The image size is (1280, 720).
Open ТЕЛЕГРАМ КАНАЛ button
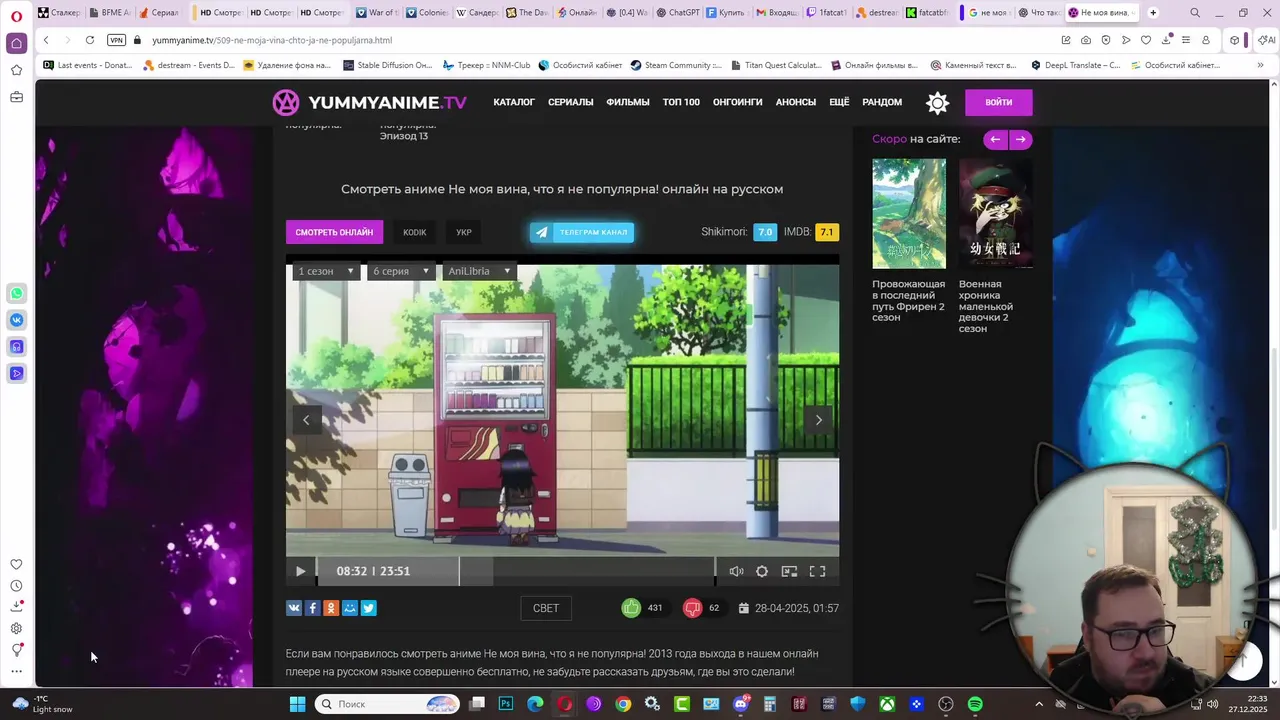coord(582,232)
